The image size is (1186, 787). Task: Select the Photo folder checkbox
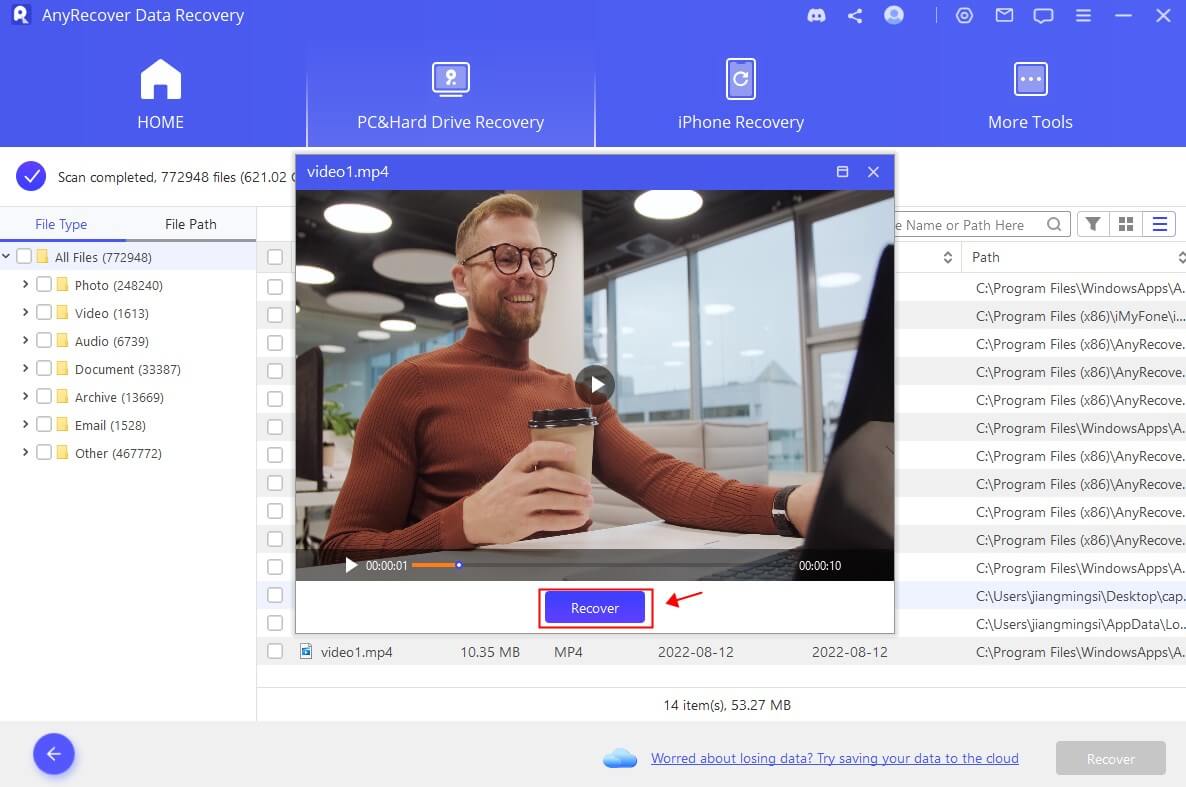[x=43, y=284]
